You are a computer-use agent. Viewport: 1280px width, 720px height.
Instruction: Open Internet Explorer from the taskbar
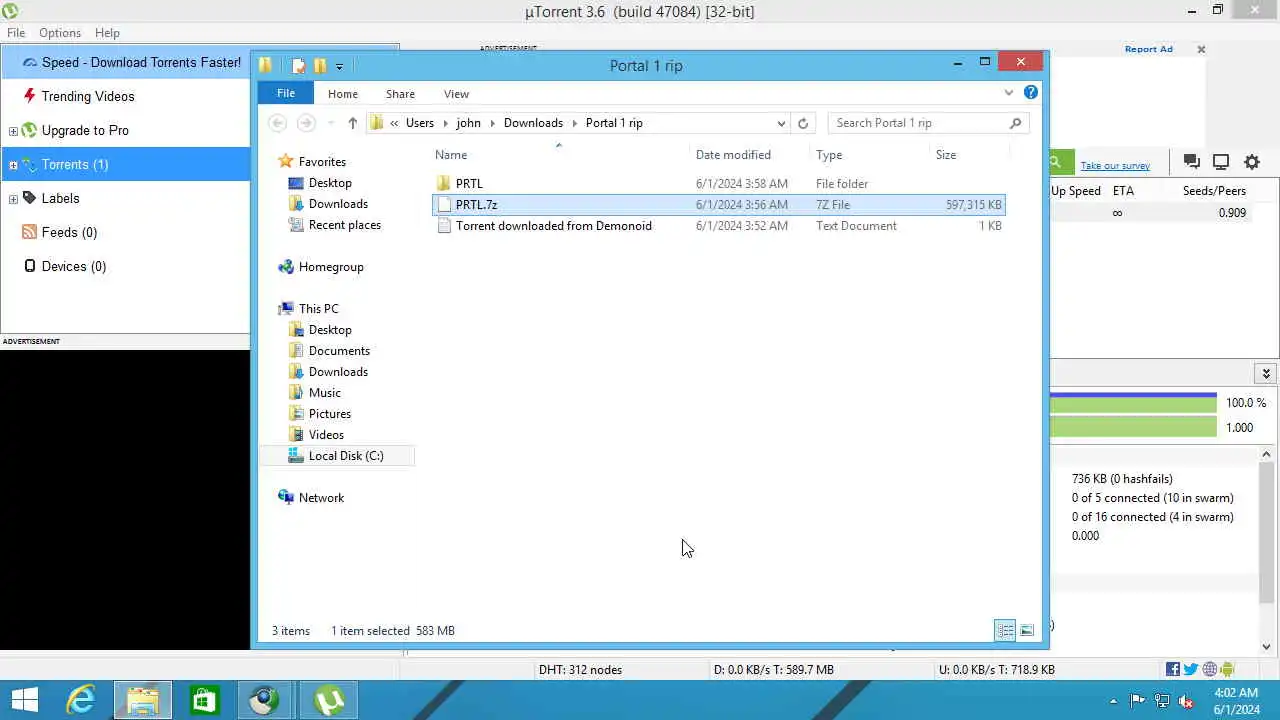coord(80,700)
